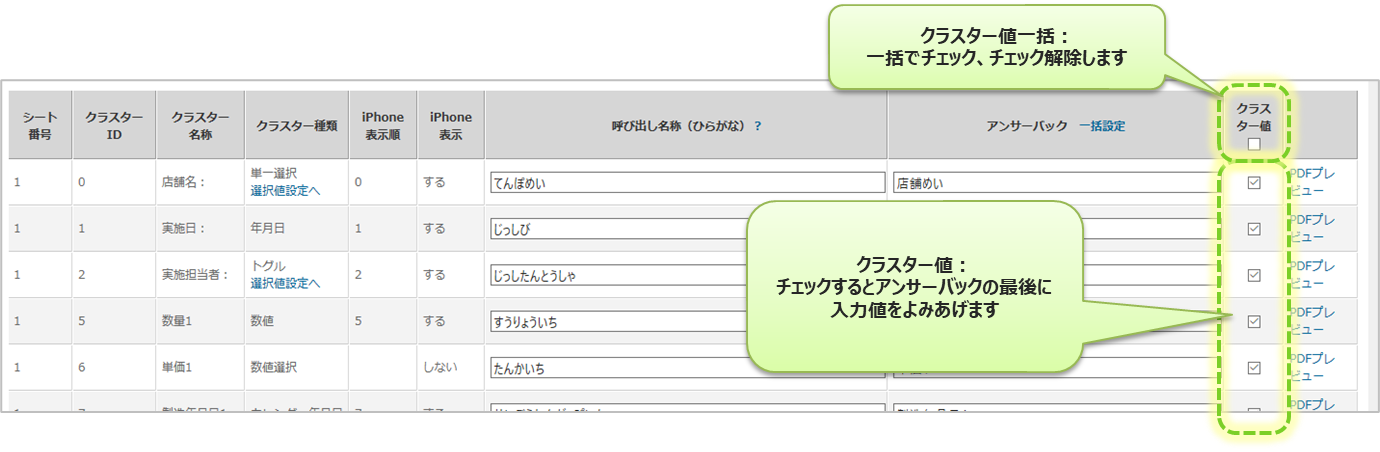
Task: Focus the じっしたんとうしゃ input field
Action: (617, 275)
